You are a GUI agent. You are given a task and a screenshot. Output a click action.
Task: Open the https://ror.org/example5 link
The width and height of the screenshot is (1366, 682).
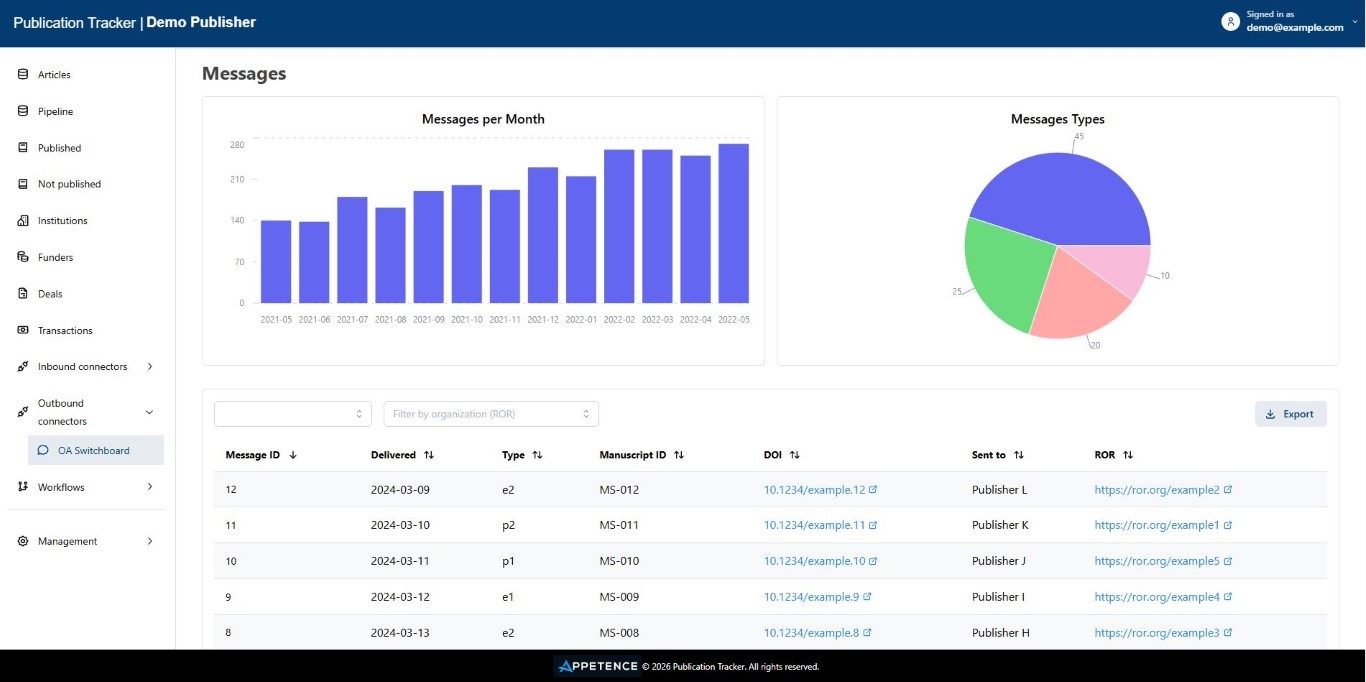[x=1156, y=561]
